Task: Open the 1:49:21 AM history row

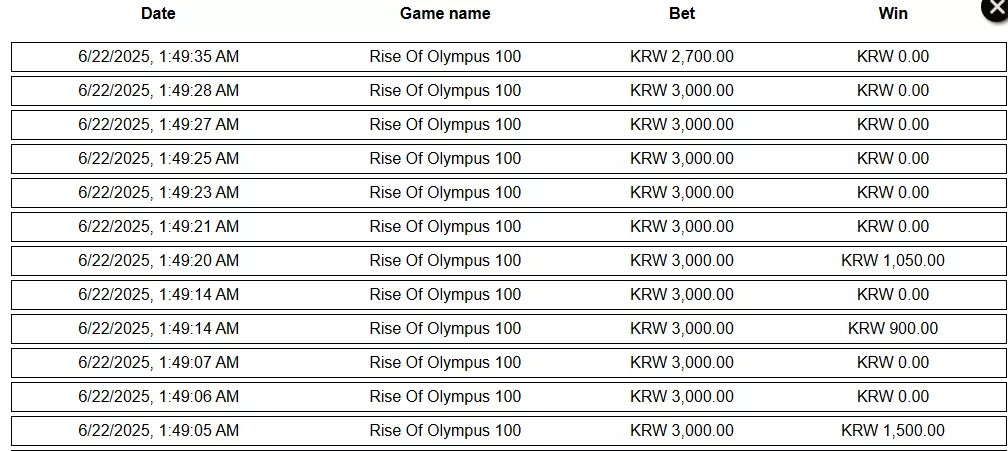Action: (x=508, y=227)
